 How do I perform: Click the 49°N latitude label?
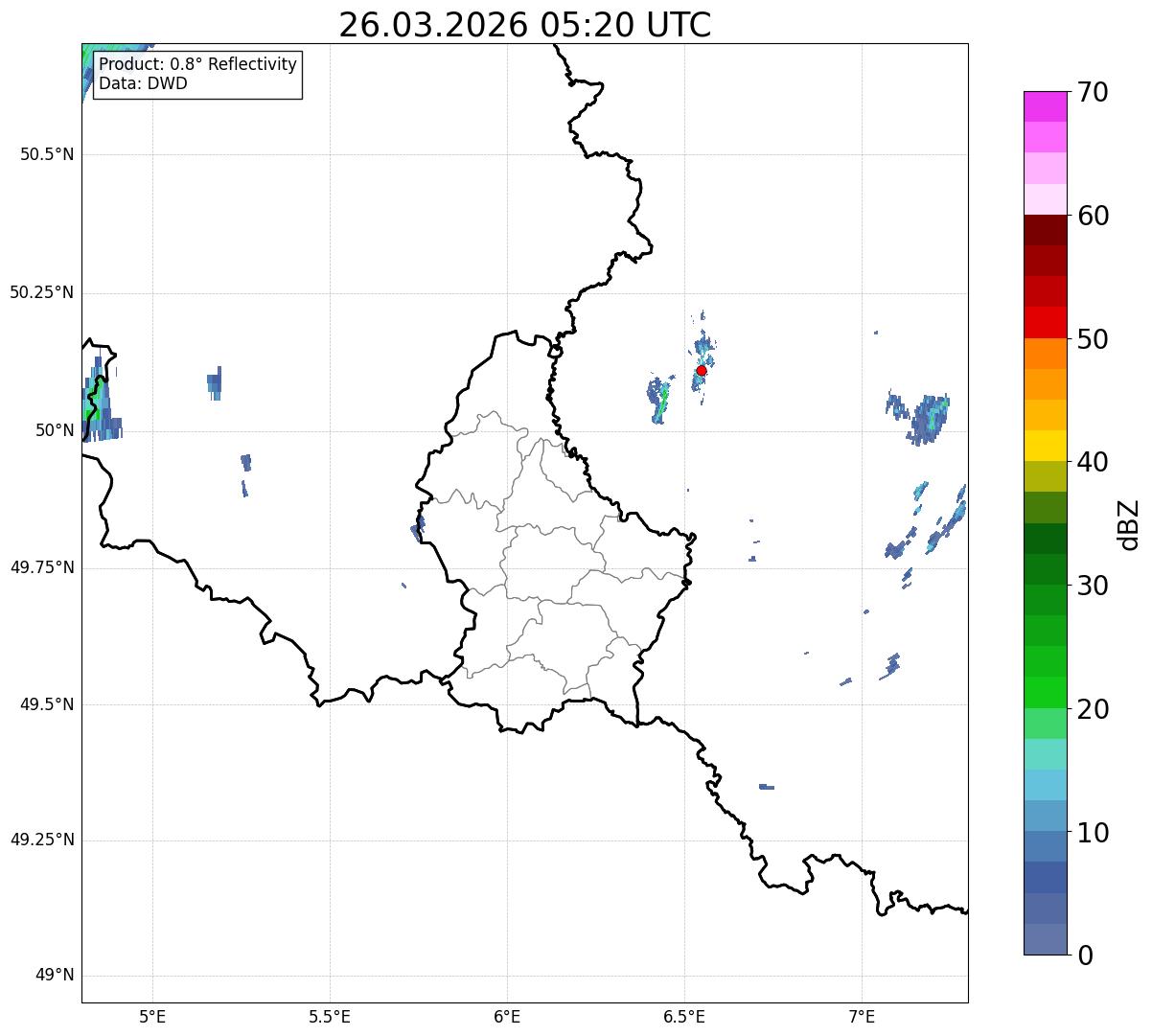point(54,976)
